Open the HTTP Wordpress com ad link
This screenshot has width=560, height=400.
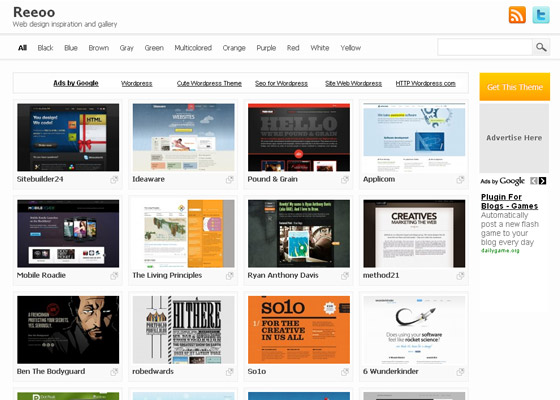tap(425, 84)
